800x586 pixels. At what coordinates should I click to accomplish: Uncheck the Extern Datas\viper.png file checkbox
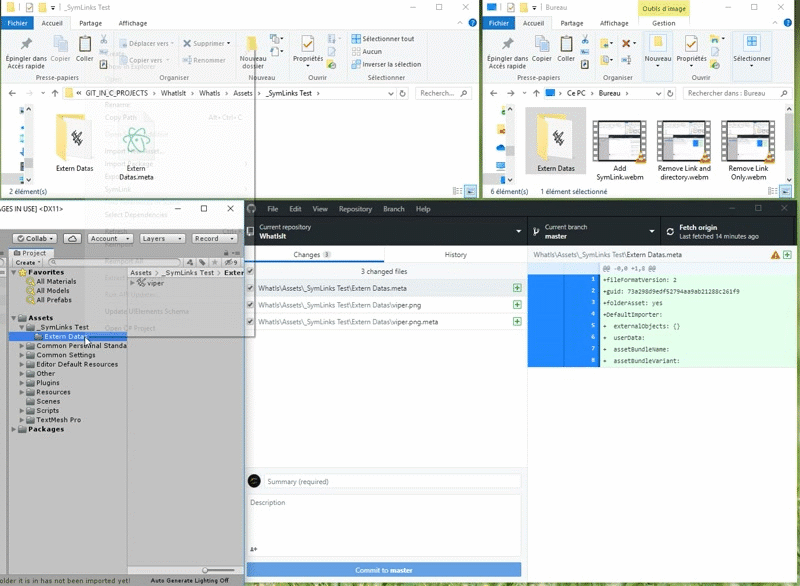tap(250, 305)
